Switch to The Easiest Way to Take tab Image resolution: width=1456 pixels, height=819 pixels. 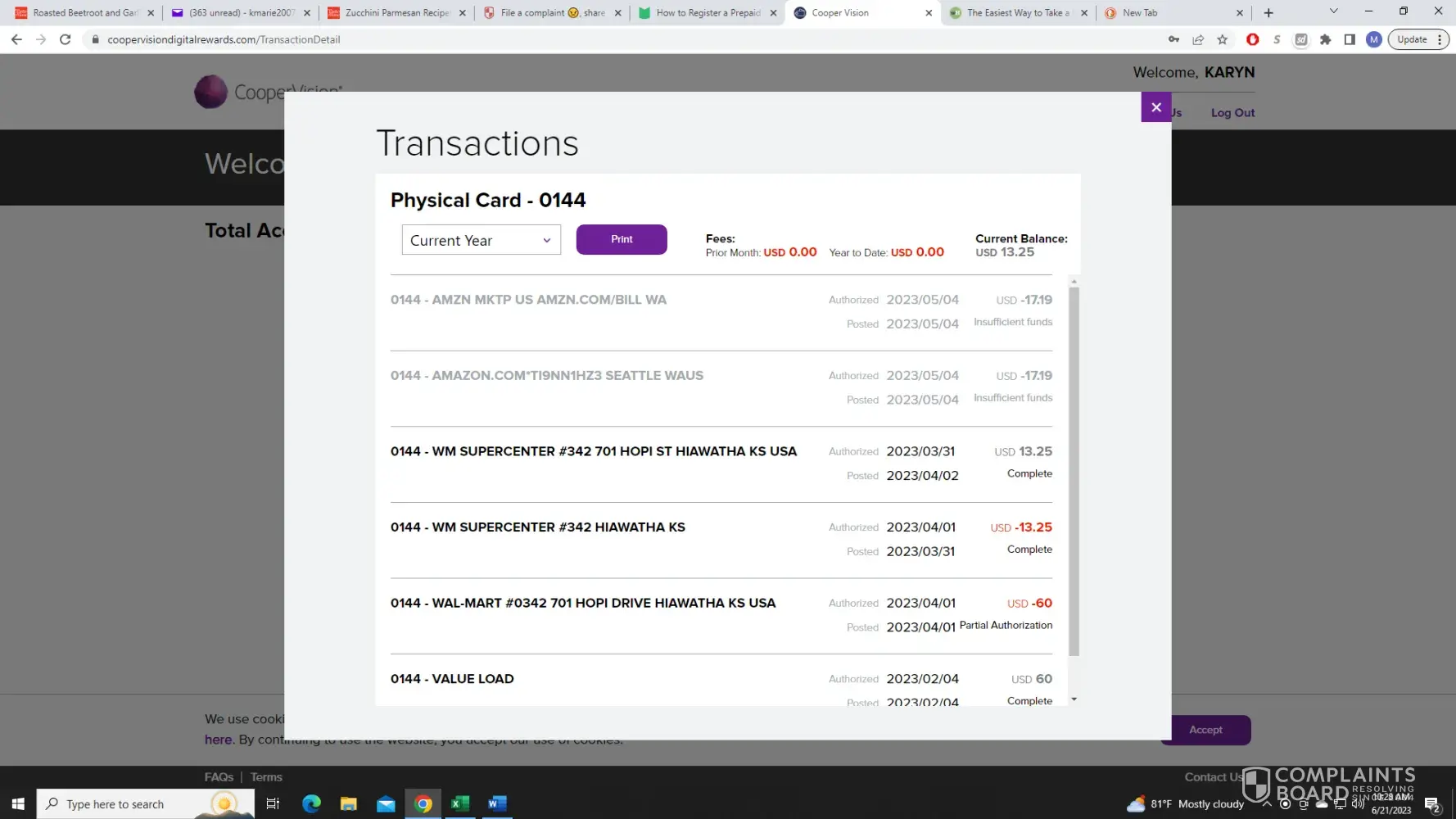[x=1019, y=13]
